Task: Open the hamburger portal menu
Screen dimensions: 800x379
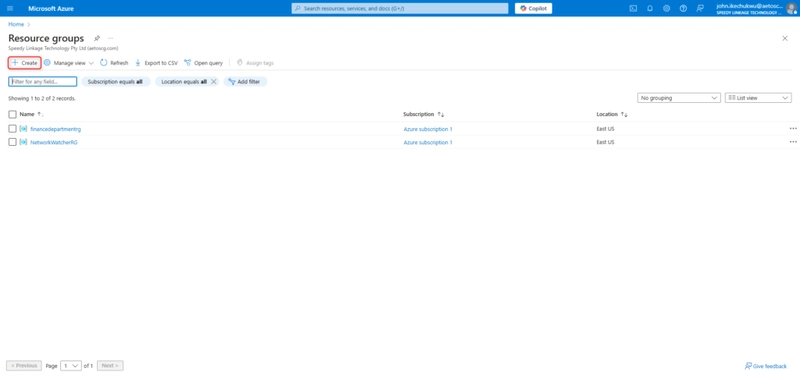Action: pos(10,8)
